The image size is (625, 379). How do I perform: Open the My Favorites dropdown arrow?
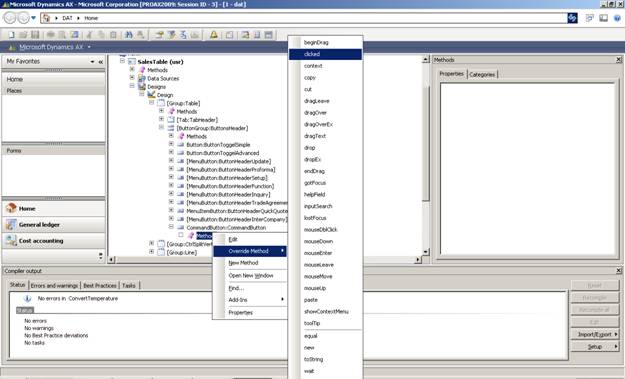click(92, 62)
